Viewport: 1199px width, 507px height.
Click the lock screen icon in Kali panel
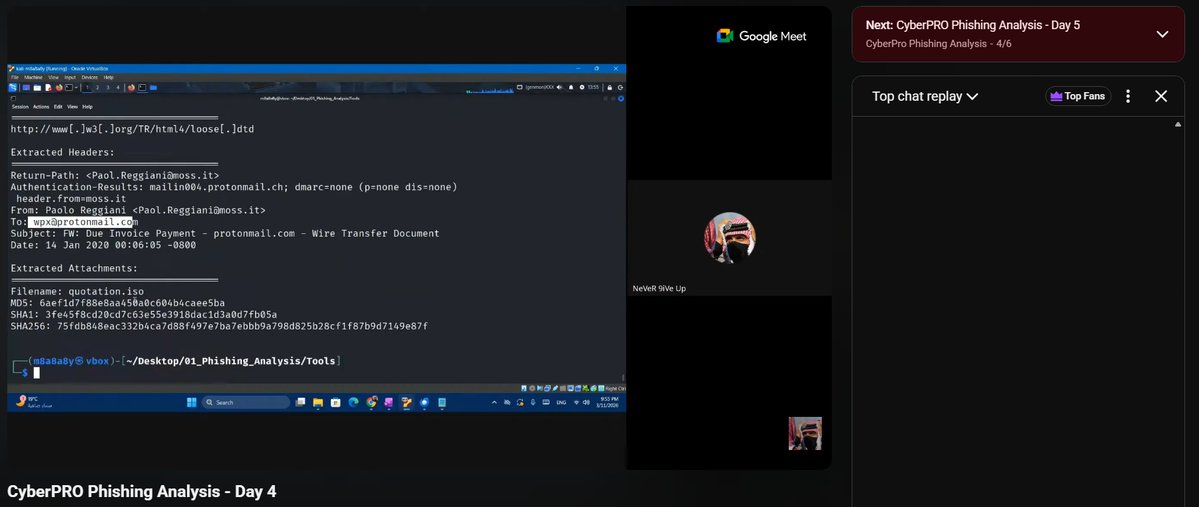click(609, 87)
